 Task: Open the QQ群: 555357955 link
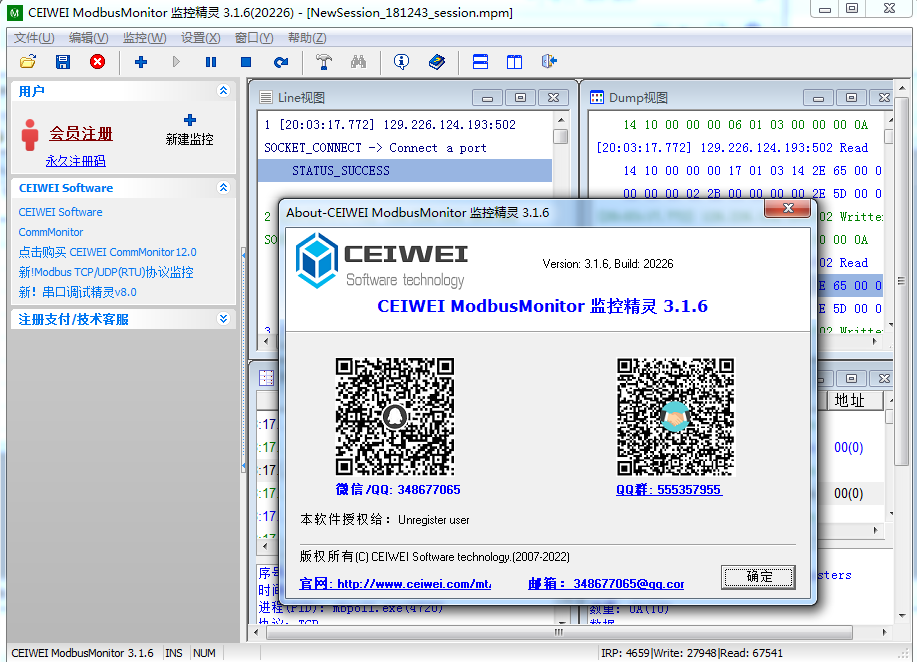click(x=669, y=489)
